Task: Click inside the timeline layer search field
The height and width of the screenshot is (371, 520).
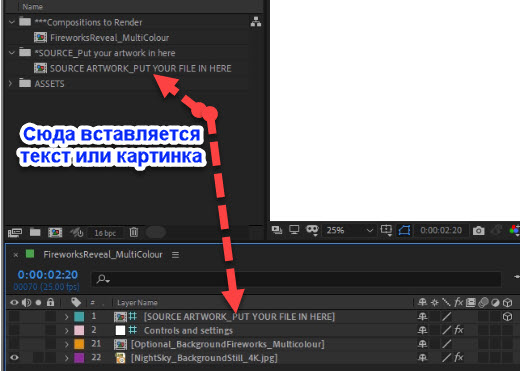Action: (x=296, y=279)
